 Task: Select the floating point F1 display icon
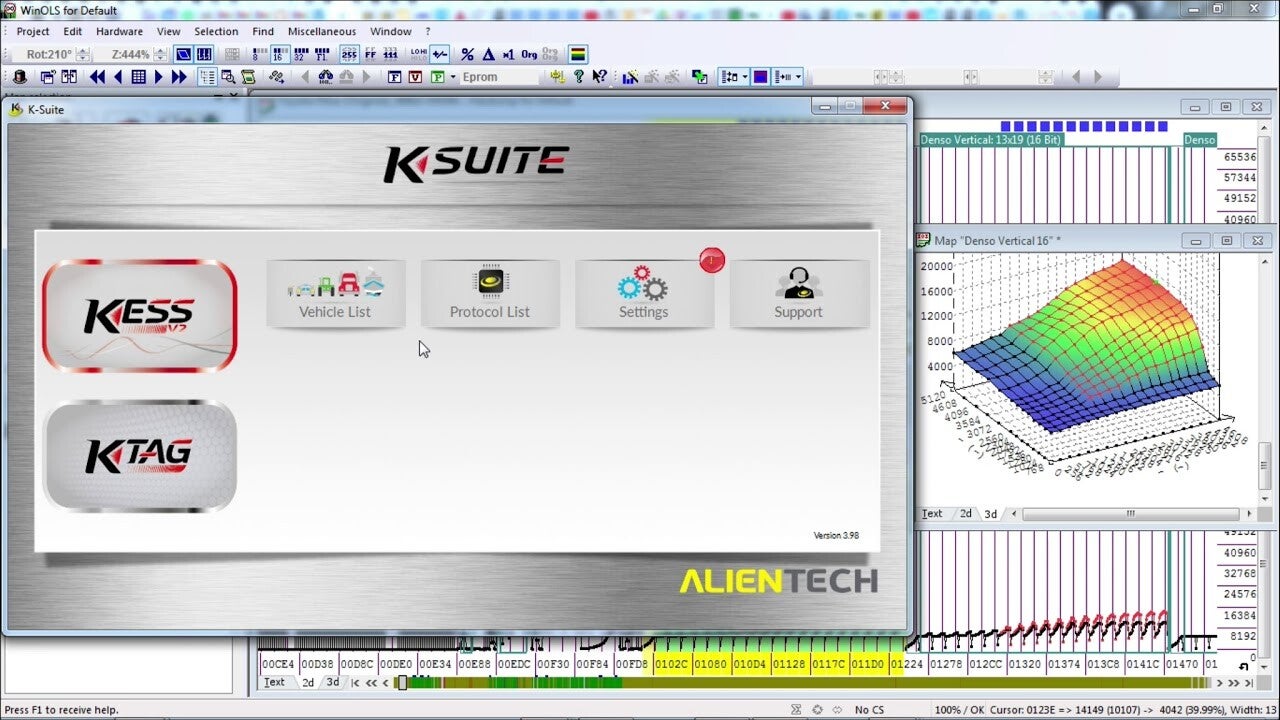[x=322, y=54]
